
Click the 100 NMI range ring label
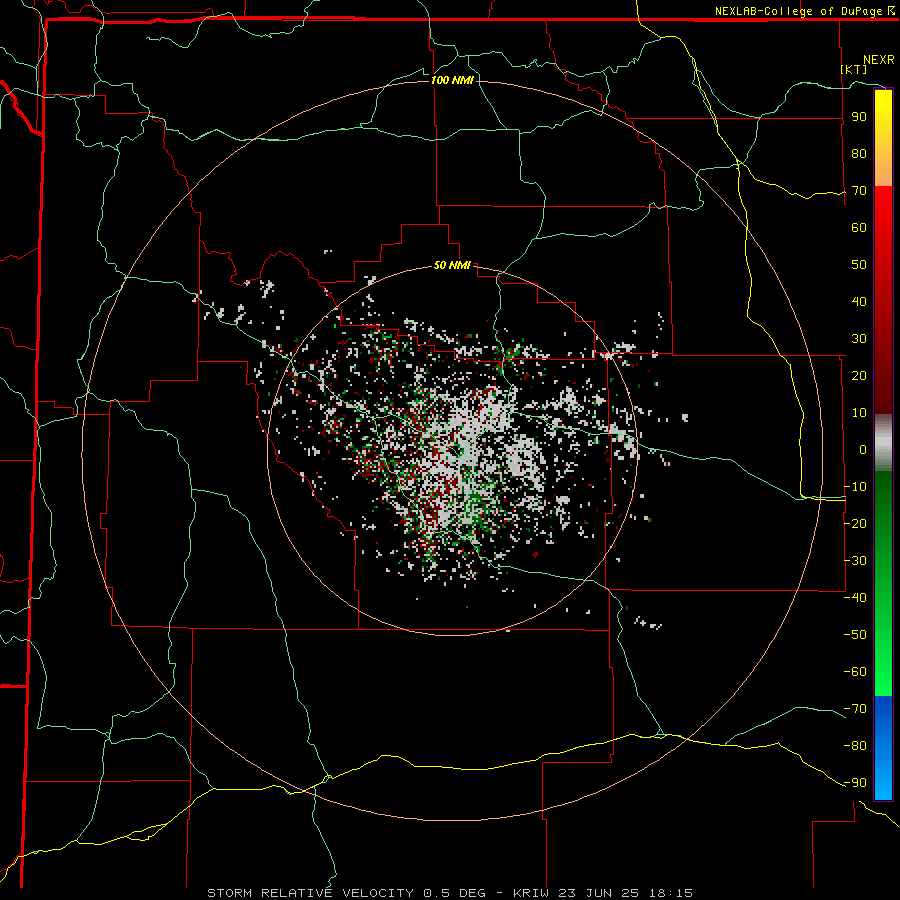(452, 80)
